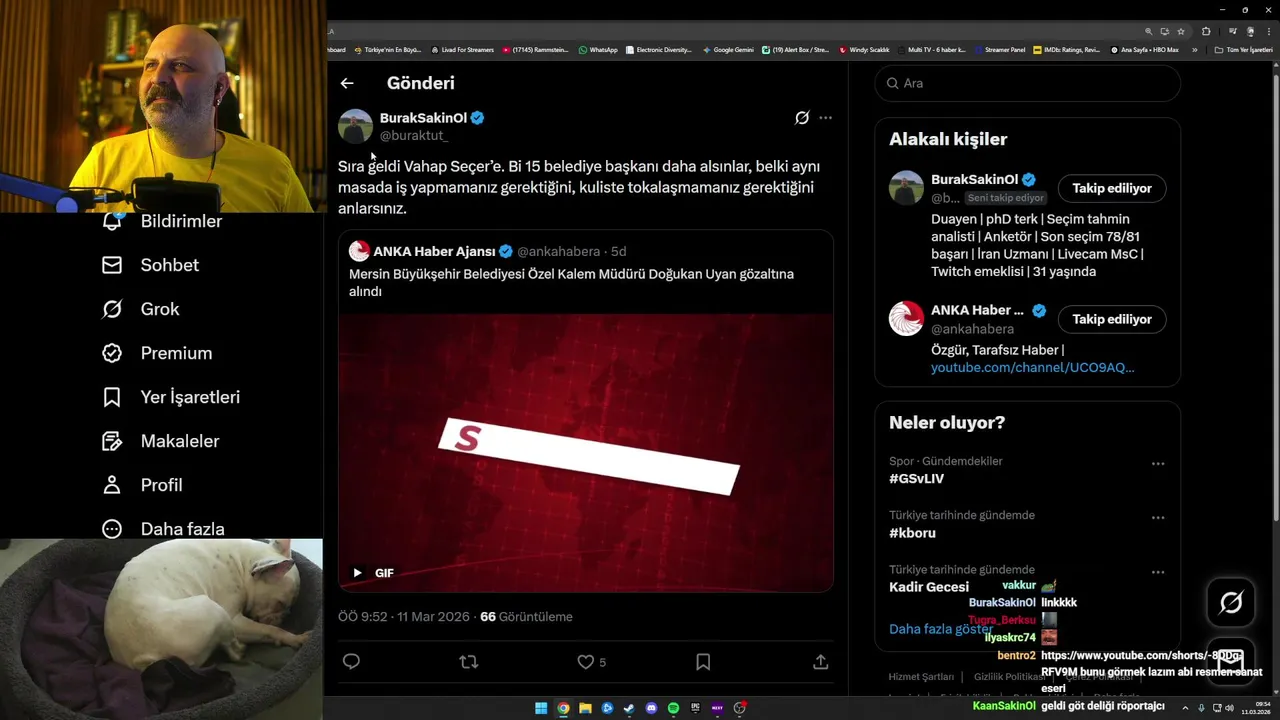
Task: Open Epic Games Launcher from the taskbar
Action: (695, 708)
